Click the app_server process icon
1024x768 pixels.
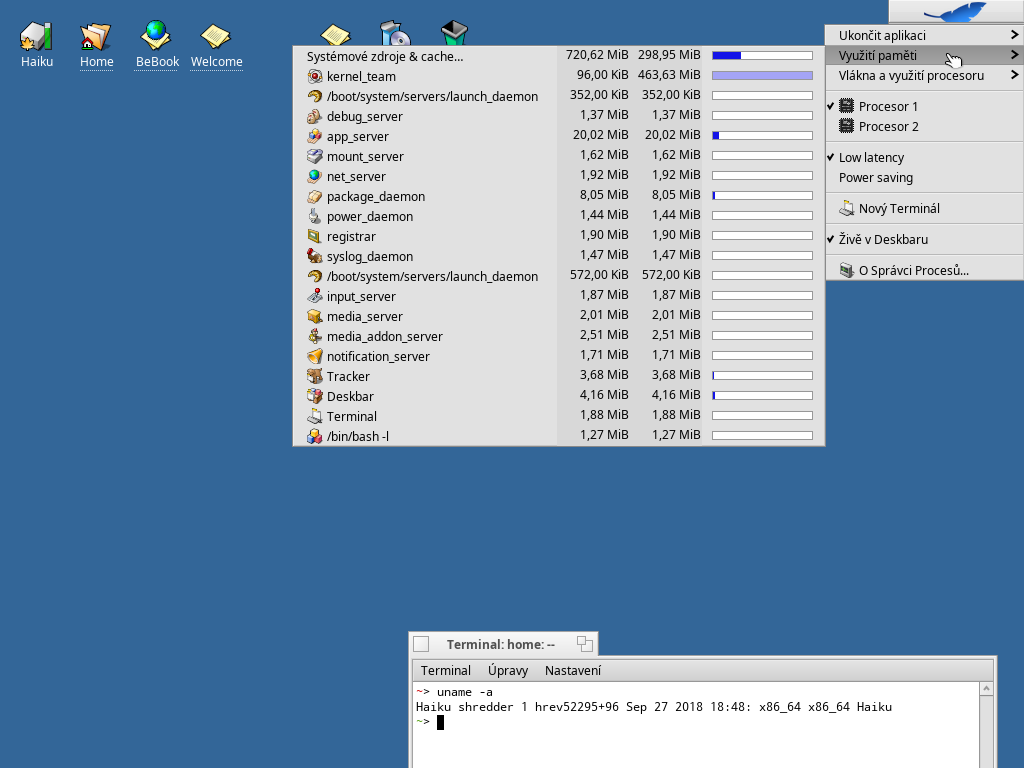click(x=315, y=136)
